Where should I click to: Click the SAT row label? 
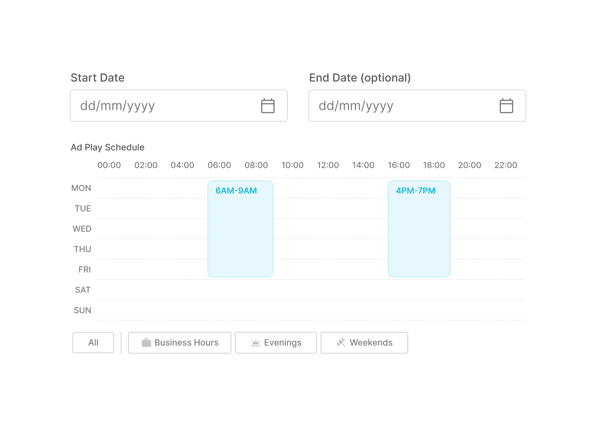pyautogui.click(x=82, y=290)
